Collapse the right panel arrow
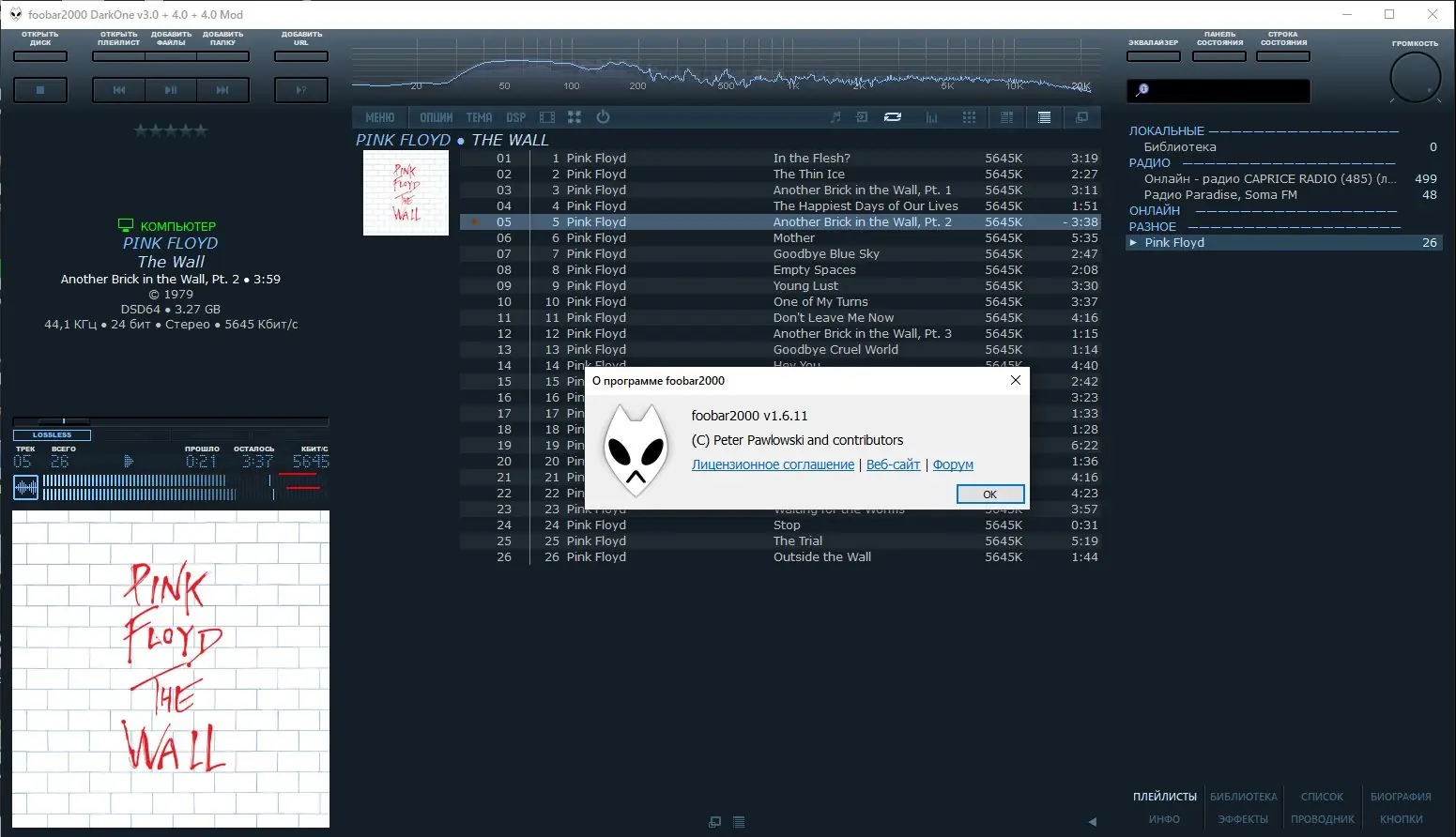The width and height of the screenshot is (1456, 837). pos(1092,822)
